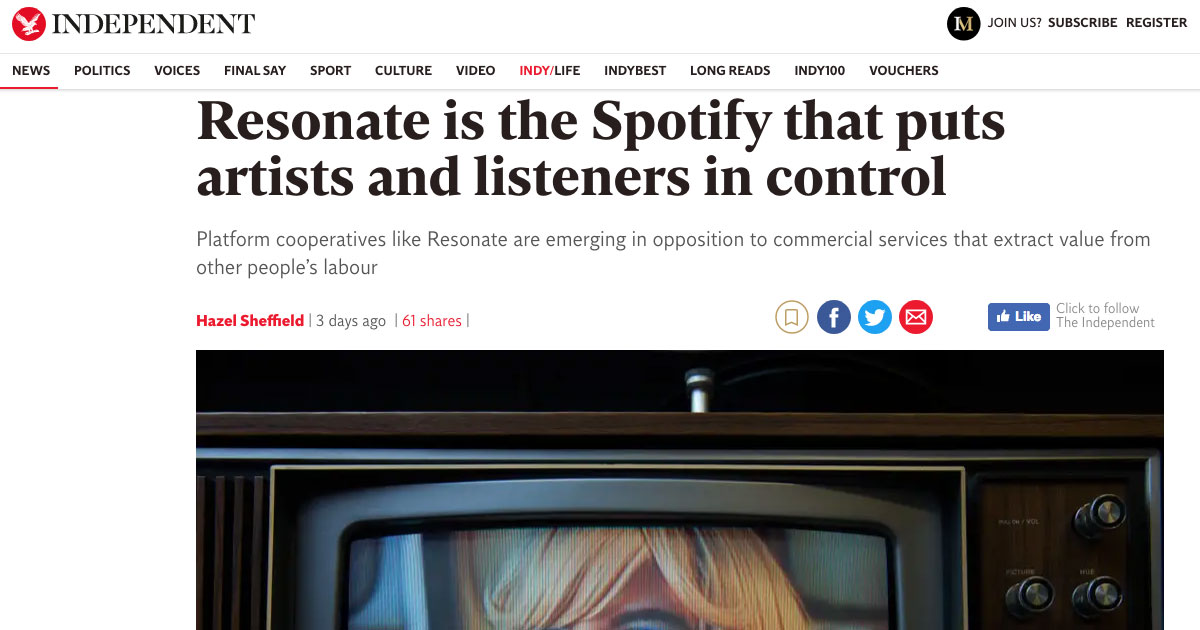Open the vintage television article image
1200x630 pixels.
(680, 490)
